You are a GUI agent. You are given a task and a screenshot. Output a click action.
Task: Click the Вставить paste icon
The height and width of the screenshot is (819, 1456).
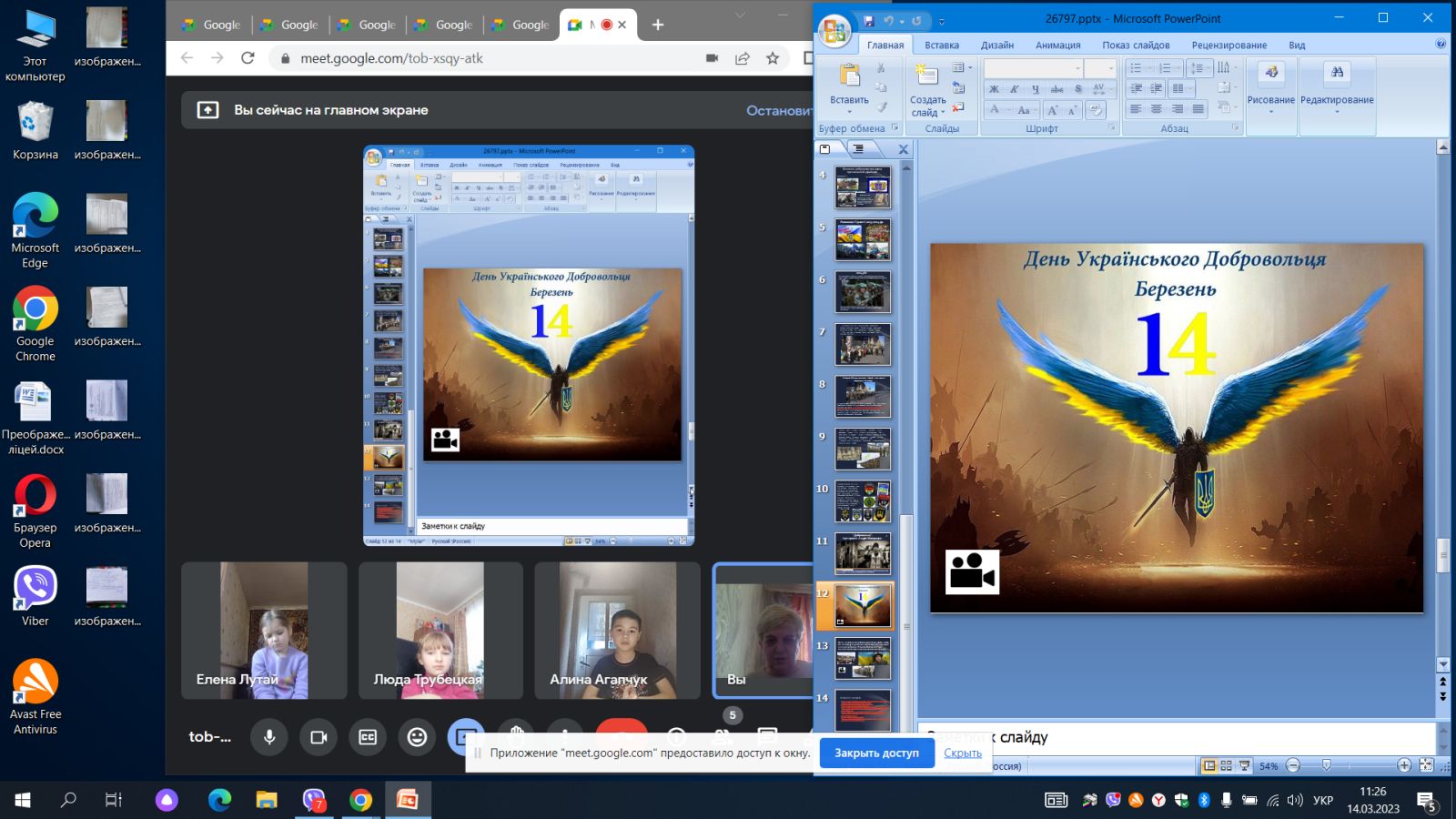[849, 76]
